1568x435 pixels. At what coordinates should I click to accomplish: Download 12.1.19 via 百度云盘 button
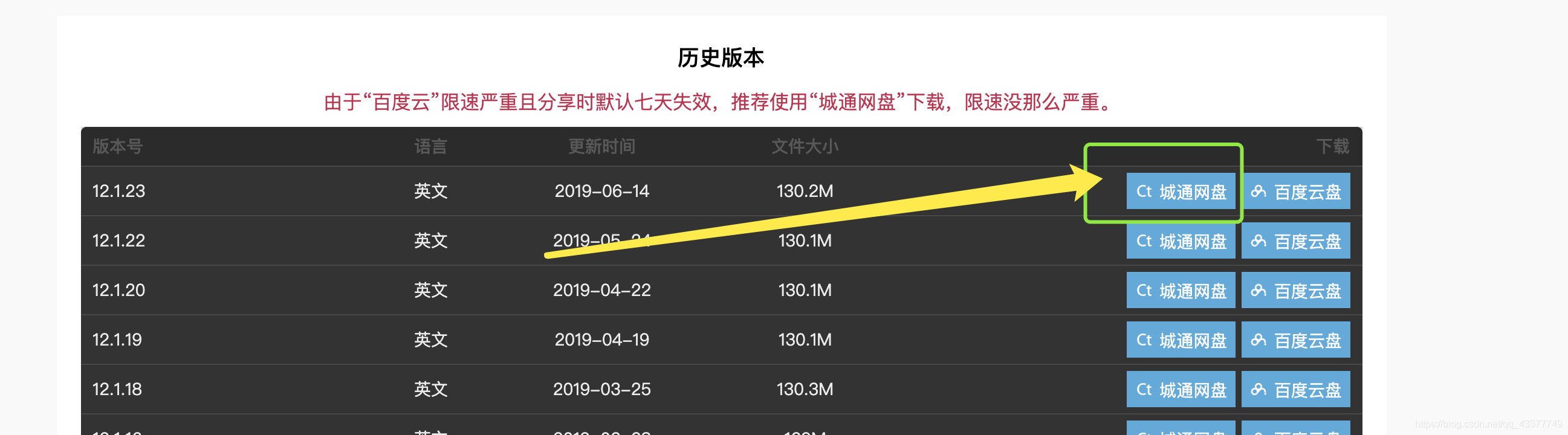tap(1295, 340)
